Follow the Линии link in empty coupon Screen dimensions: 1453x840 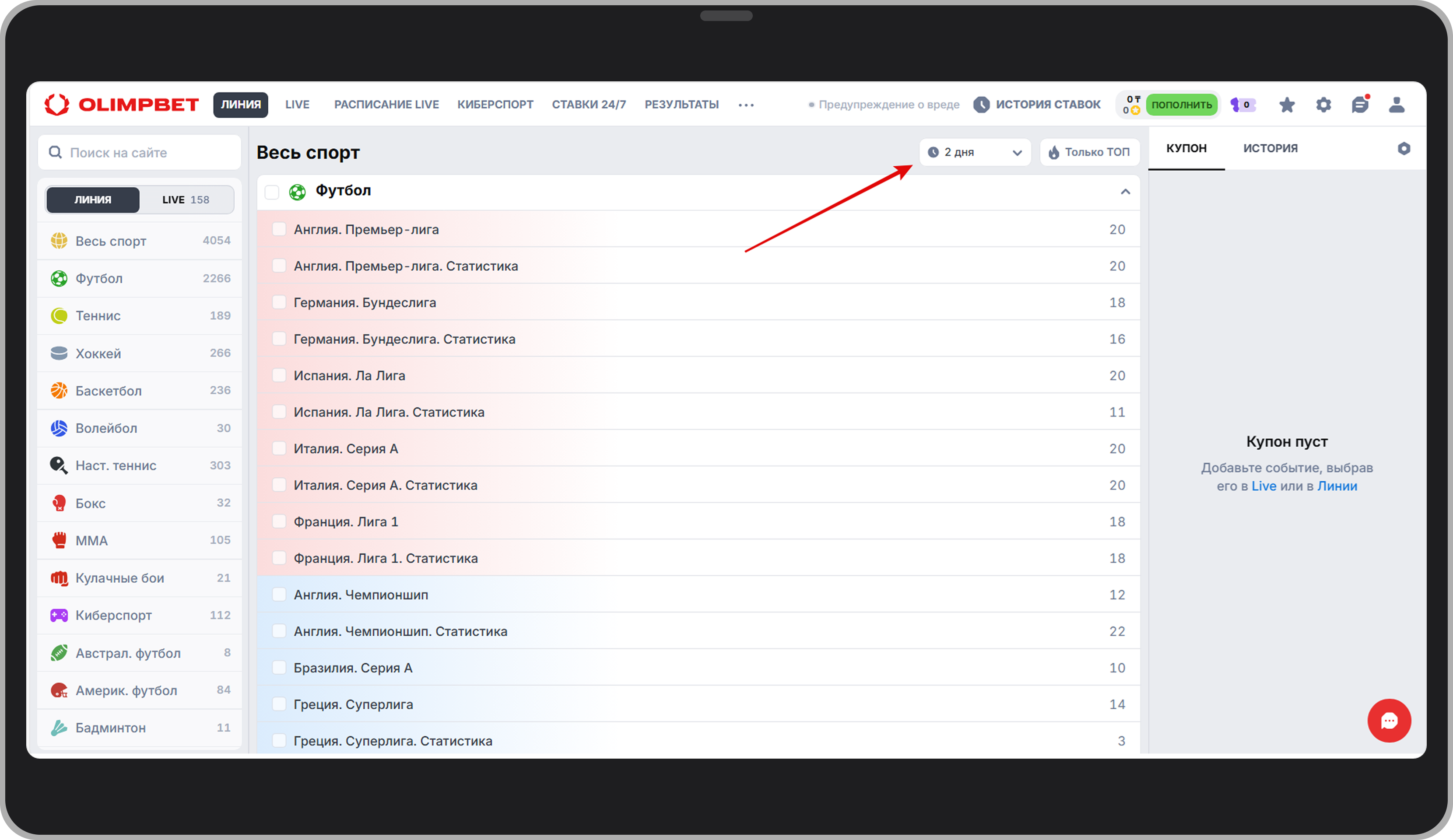coord(1337,486)
